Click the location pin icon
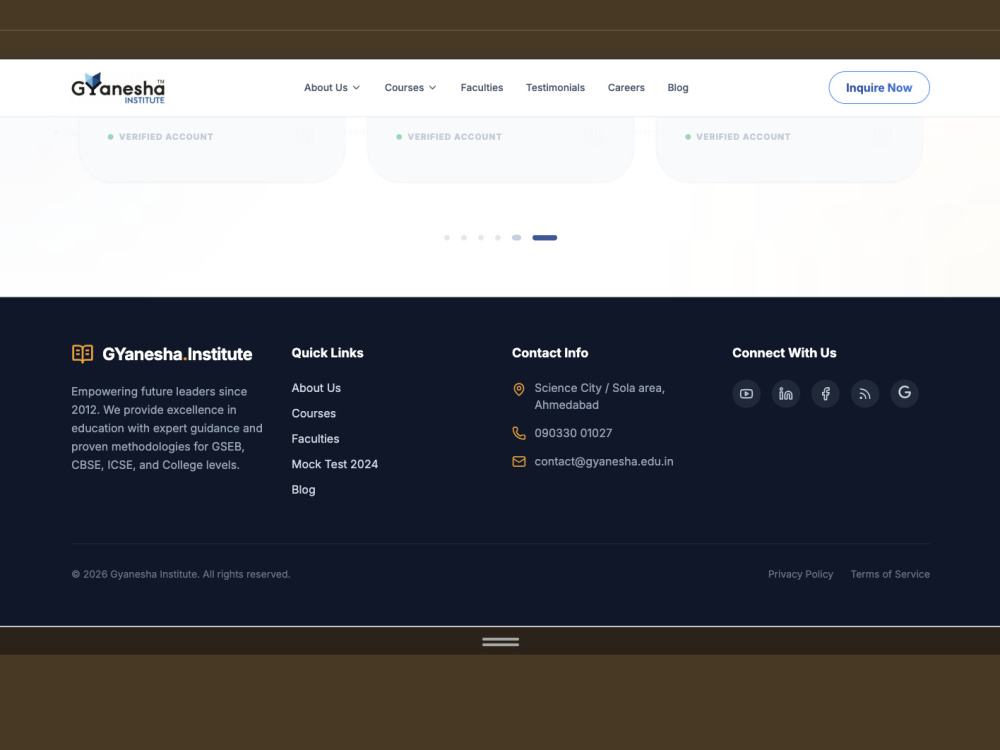1000x750 pixels. (519, 389)
